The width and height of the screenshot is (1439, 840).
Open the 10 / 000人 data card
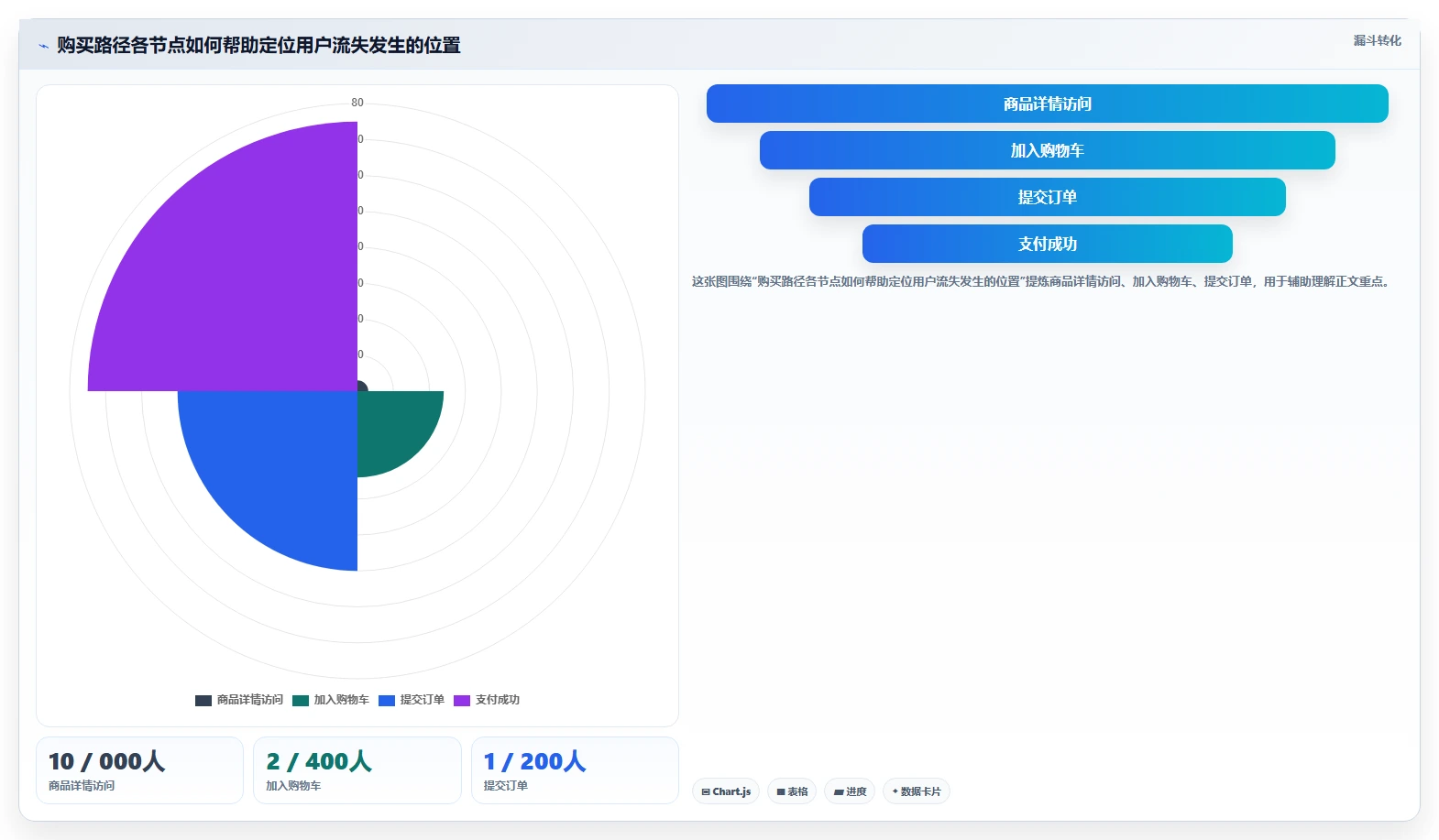pyautogui.click(x=139, y=770)
